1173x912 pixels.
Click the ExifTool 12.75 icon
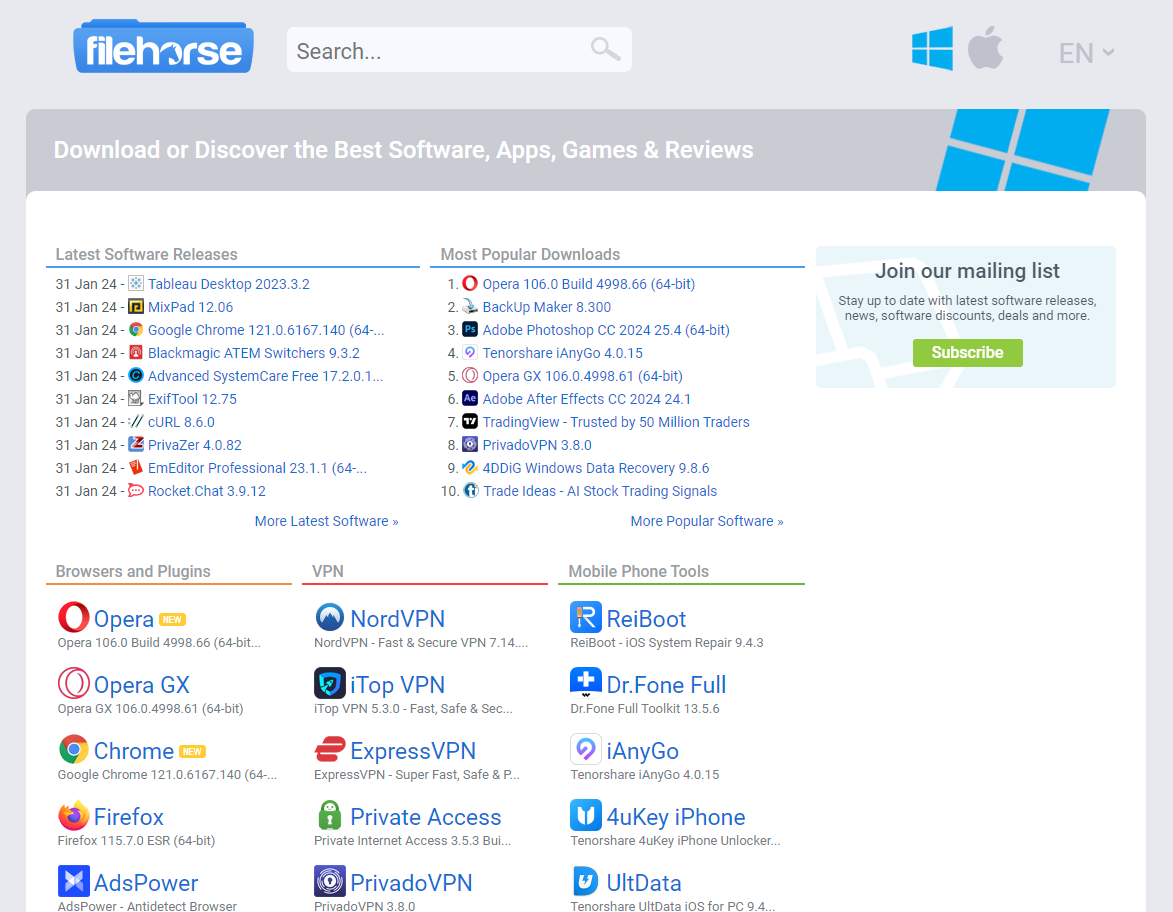click(x=136, y=399)
